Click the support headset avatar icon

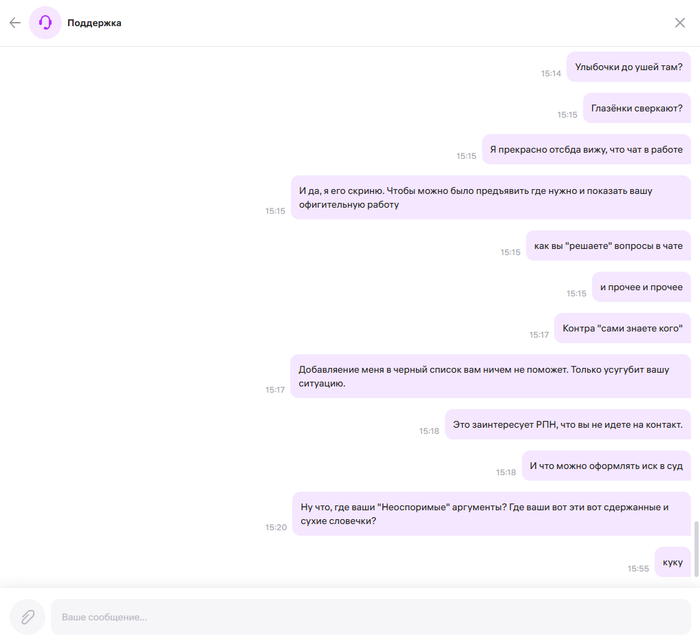point(45,23)
